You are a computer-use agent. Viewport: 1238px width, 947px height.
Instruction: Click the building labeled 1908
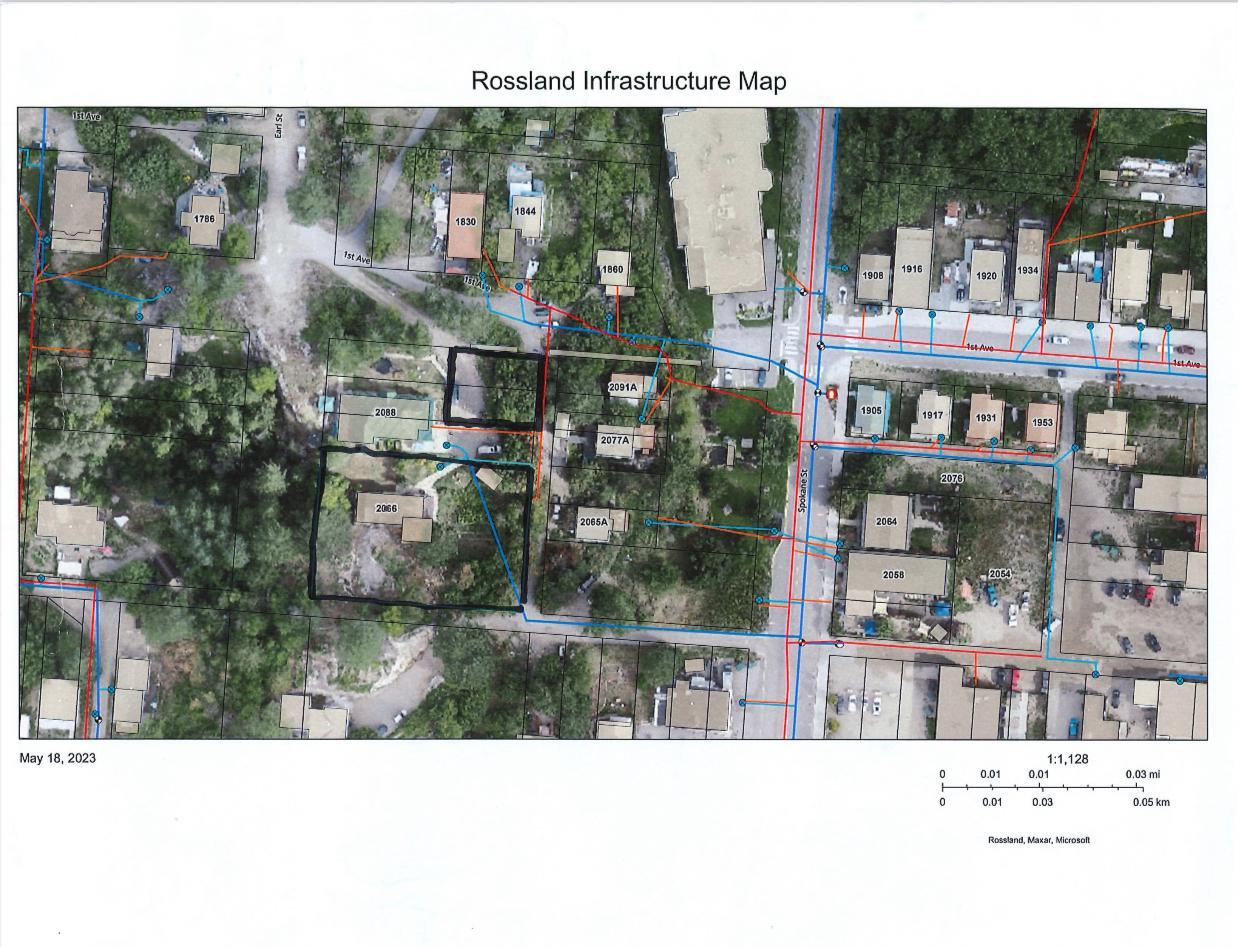(x=873, y=275)
